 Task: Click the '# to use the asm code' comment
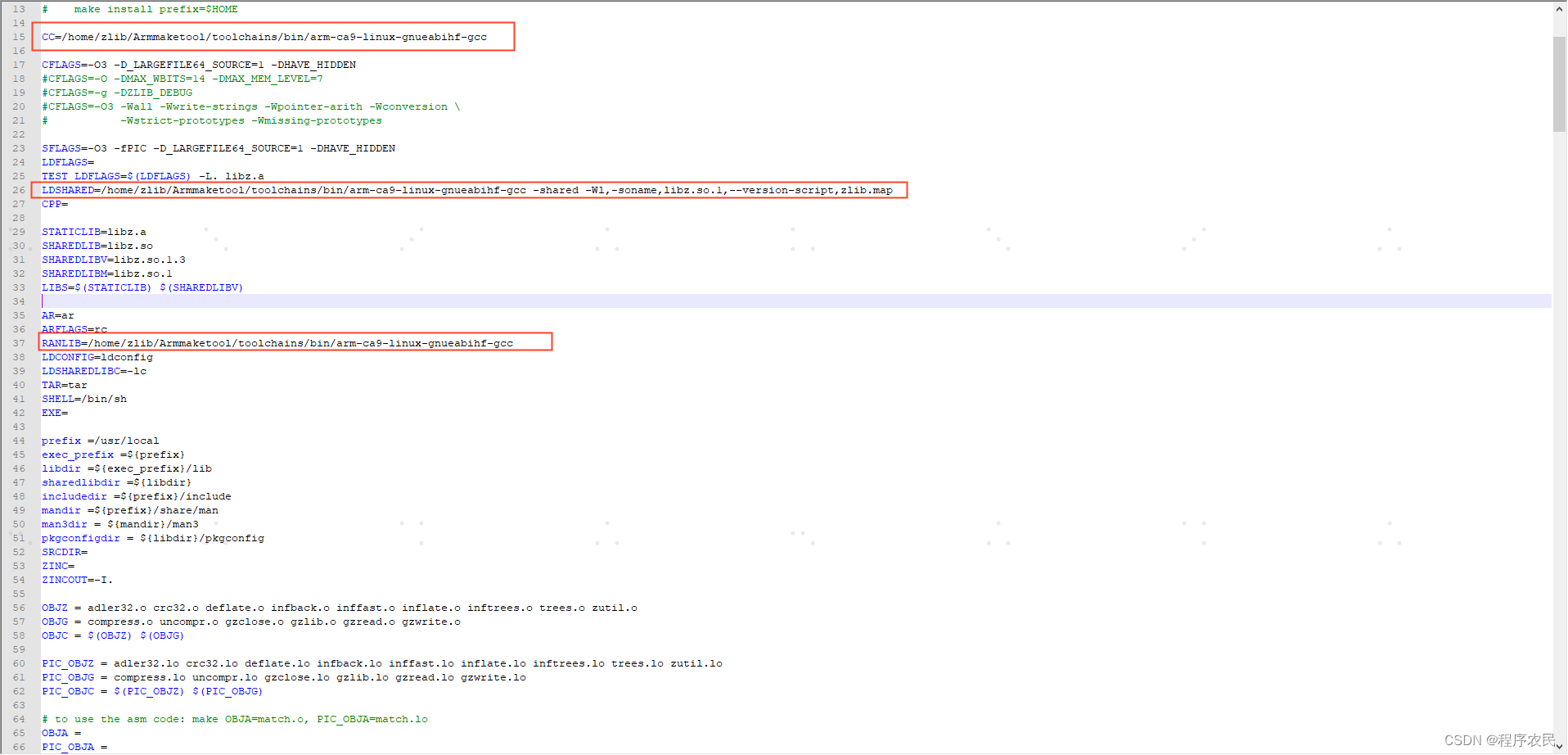point(235,719)
